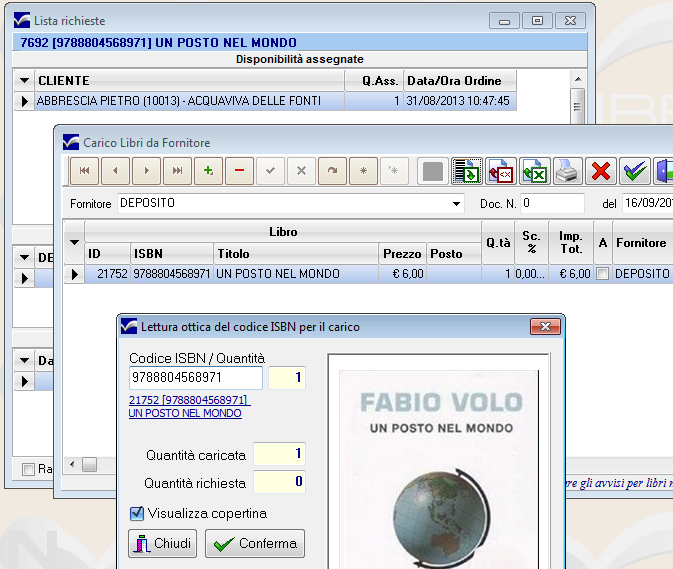
Task: Select the € 6,00 Prezzo cell
Action: click(402, 274)
